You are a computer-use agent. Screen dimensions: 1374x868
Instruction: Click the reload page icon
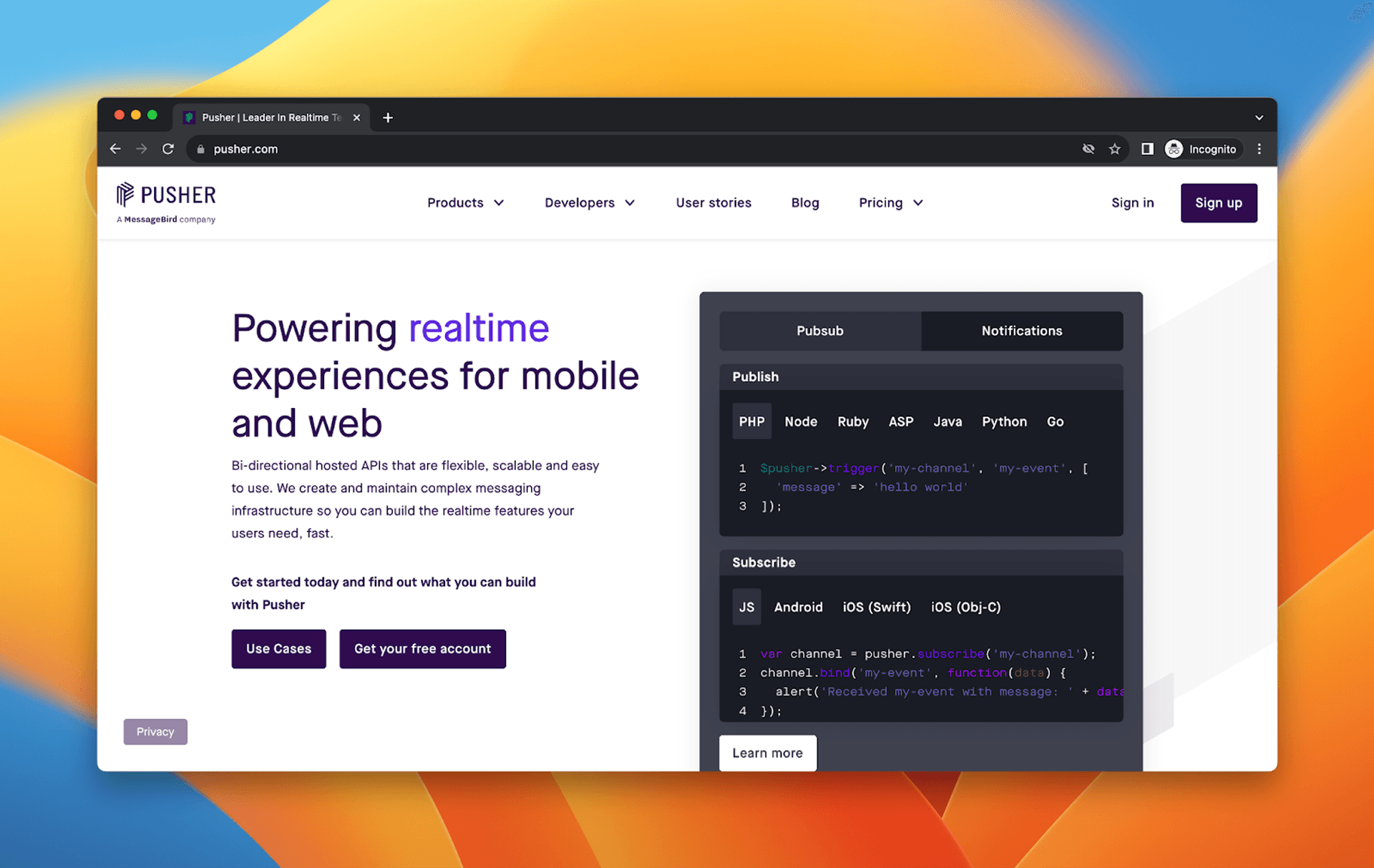pyautogui.click(x=167, y=149)
